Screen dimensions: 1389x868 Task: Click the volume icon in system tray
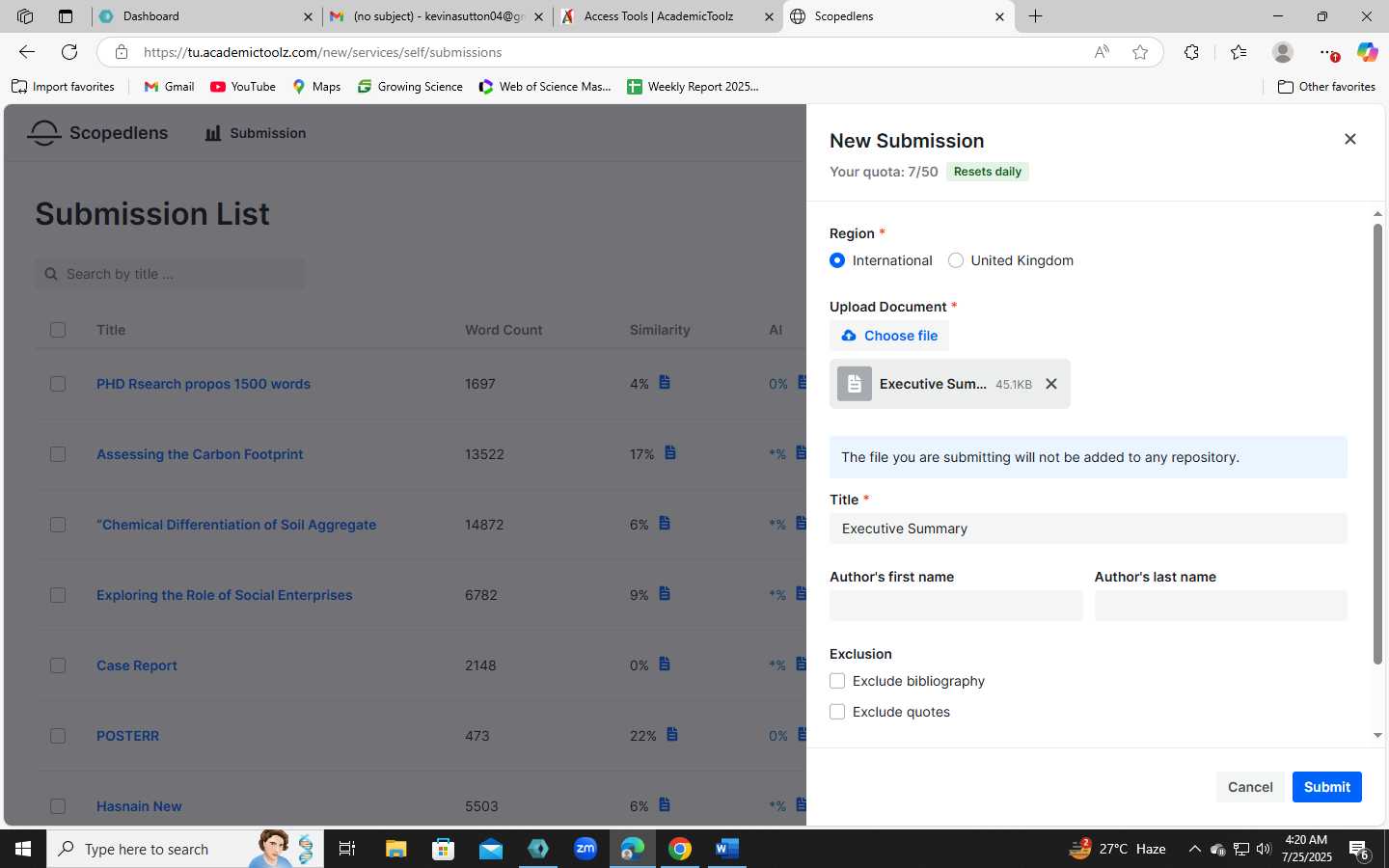(1264, 849)
